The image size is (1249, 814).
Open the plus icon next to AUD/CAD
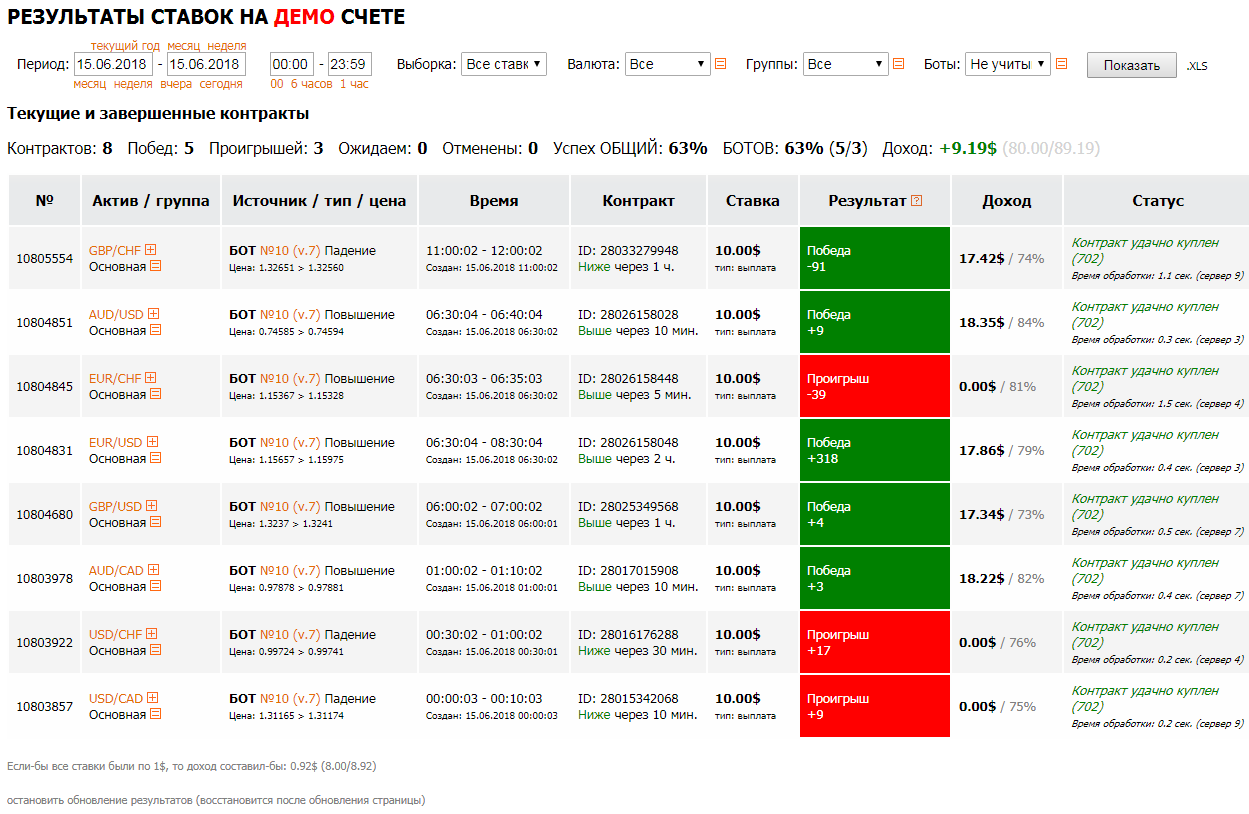point(153,570)
